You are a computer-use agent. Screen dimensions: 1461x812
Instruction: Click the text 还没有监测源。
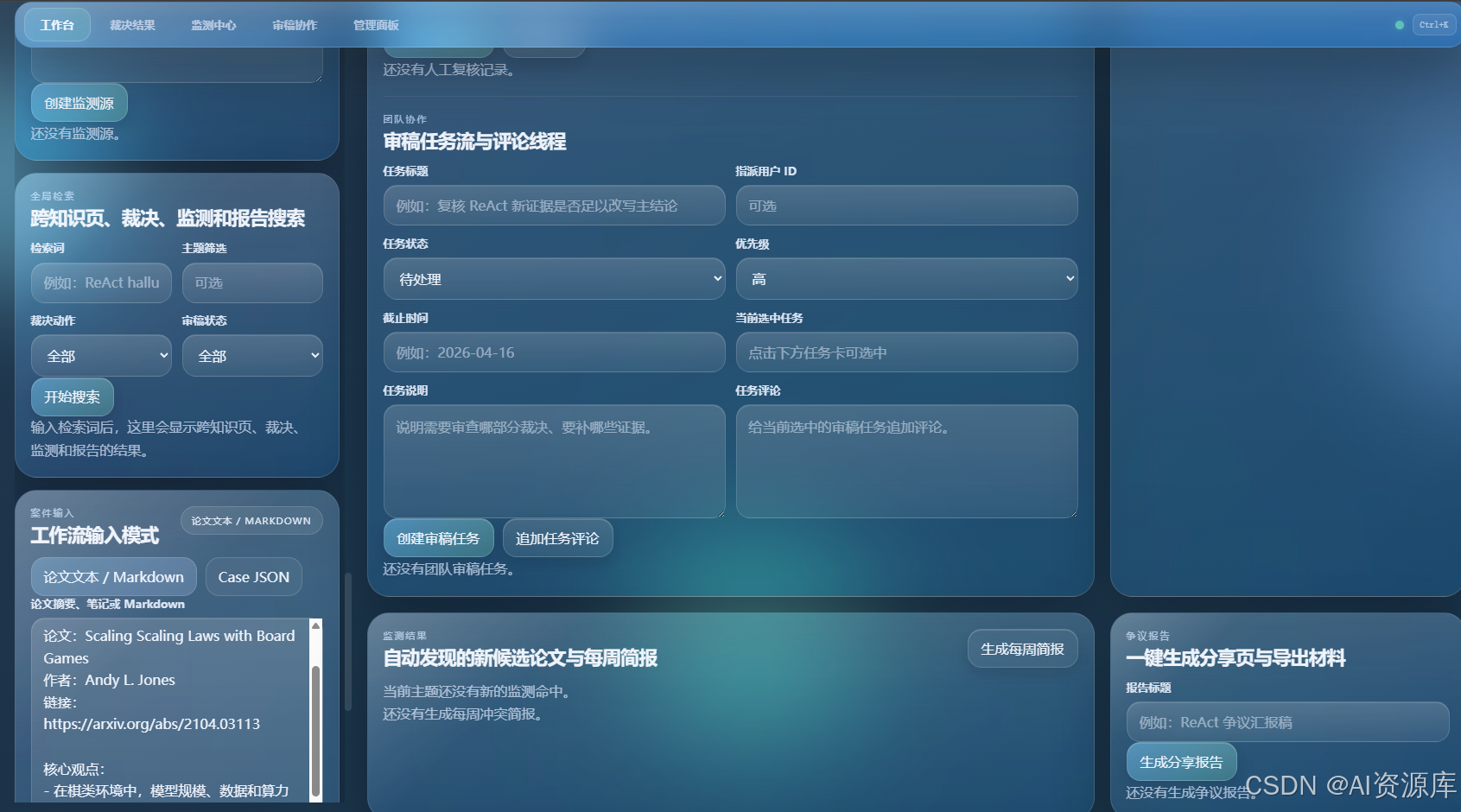[76, 134]
